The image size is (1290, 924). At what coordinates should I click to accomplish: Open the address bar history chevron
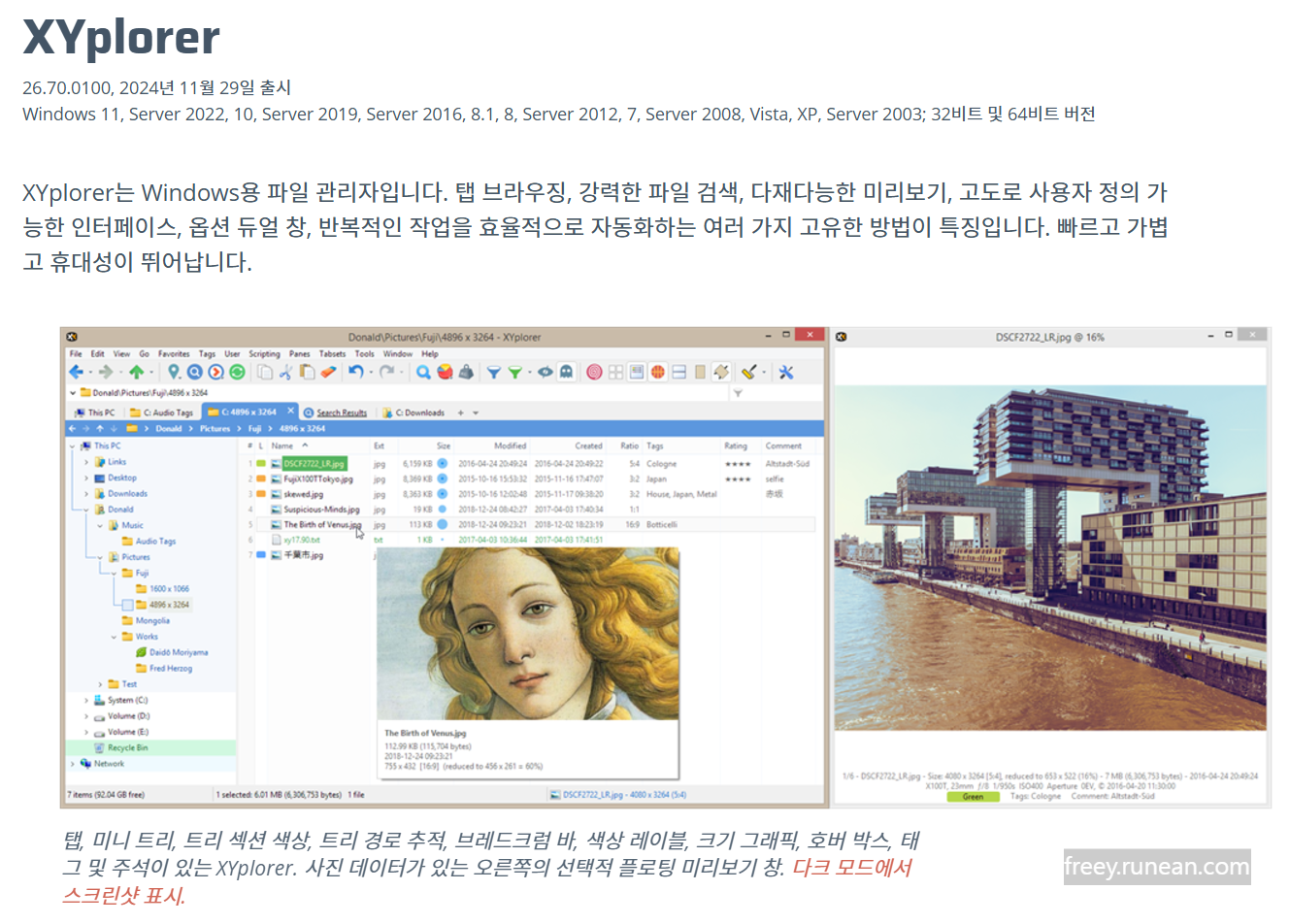(x=73, y=393)
